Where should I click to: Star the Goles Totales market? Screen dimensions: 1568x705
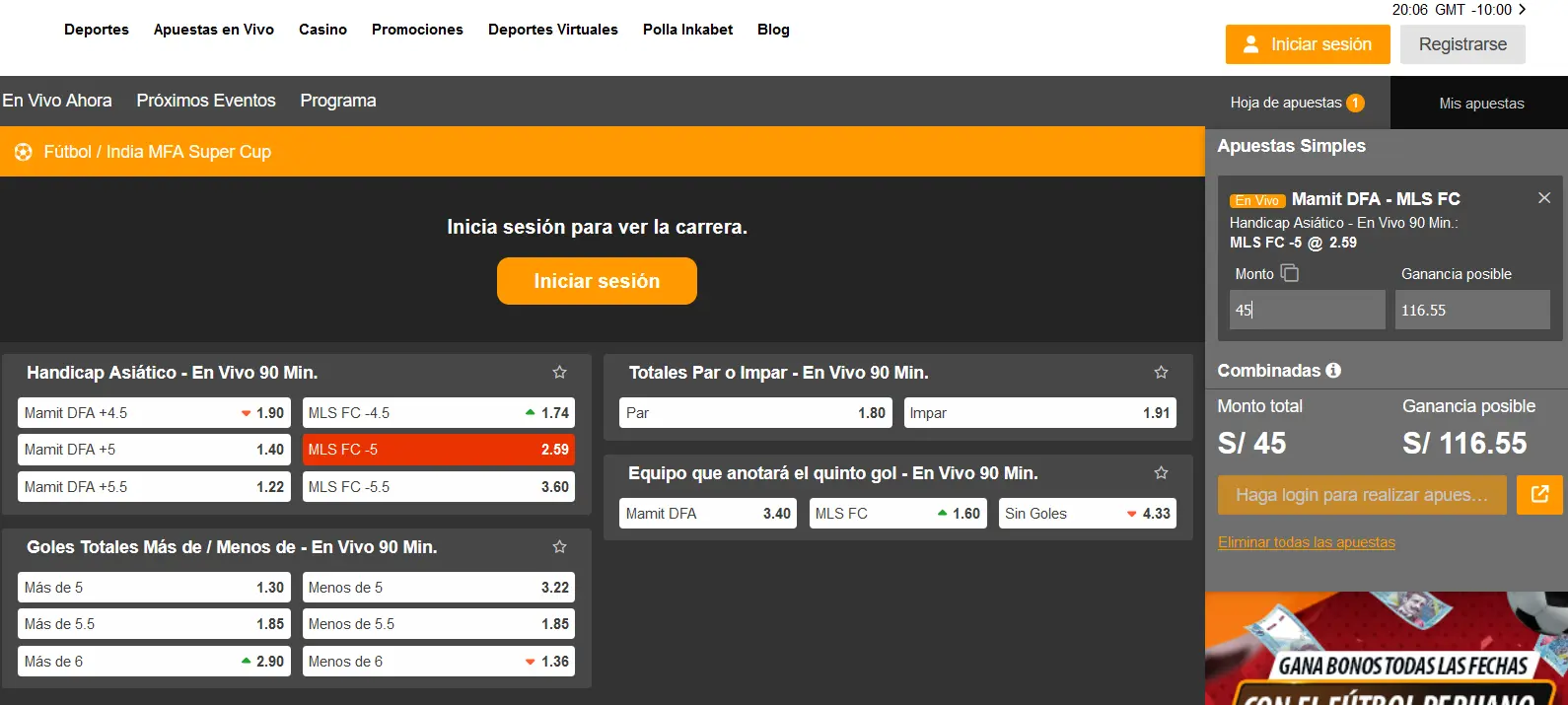point(559,547)
